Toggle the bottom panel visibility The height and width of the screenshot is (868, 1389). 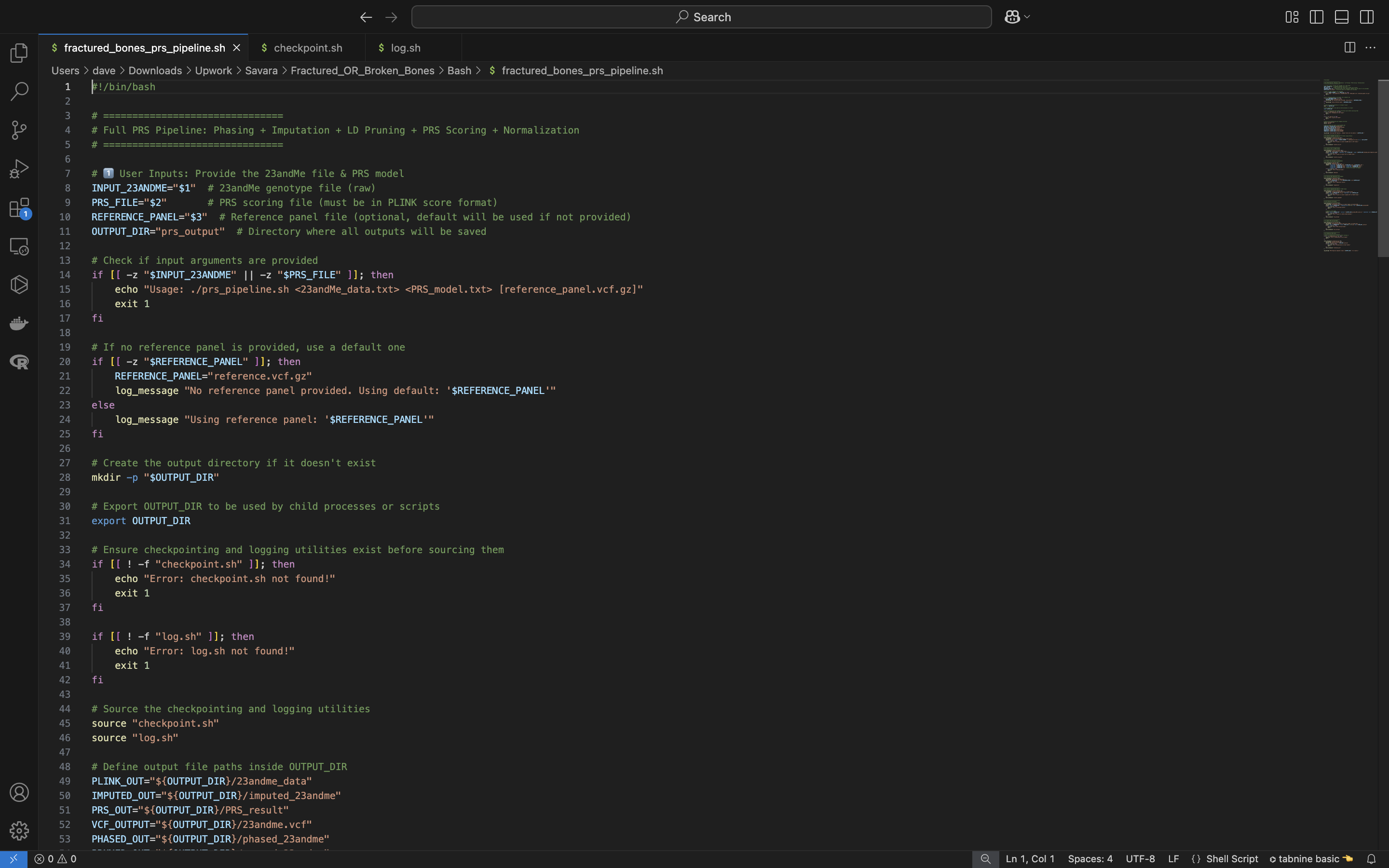(1341, 17)
